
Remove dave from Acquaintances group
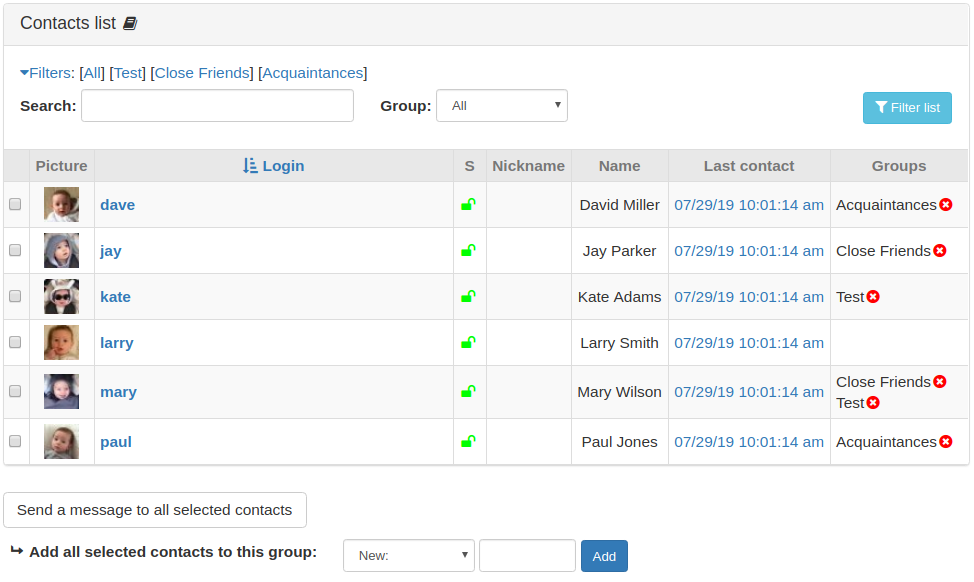click(x=945, y=204)
